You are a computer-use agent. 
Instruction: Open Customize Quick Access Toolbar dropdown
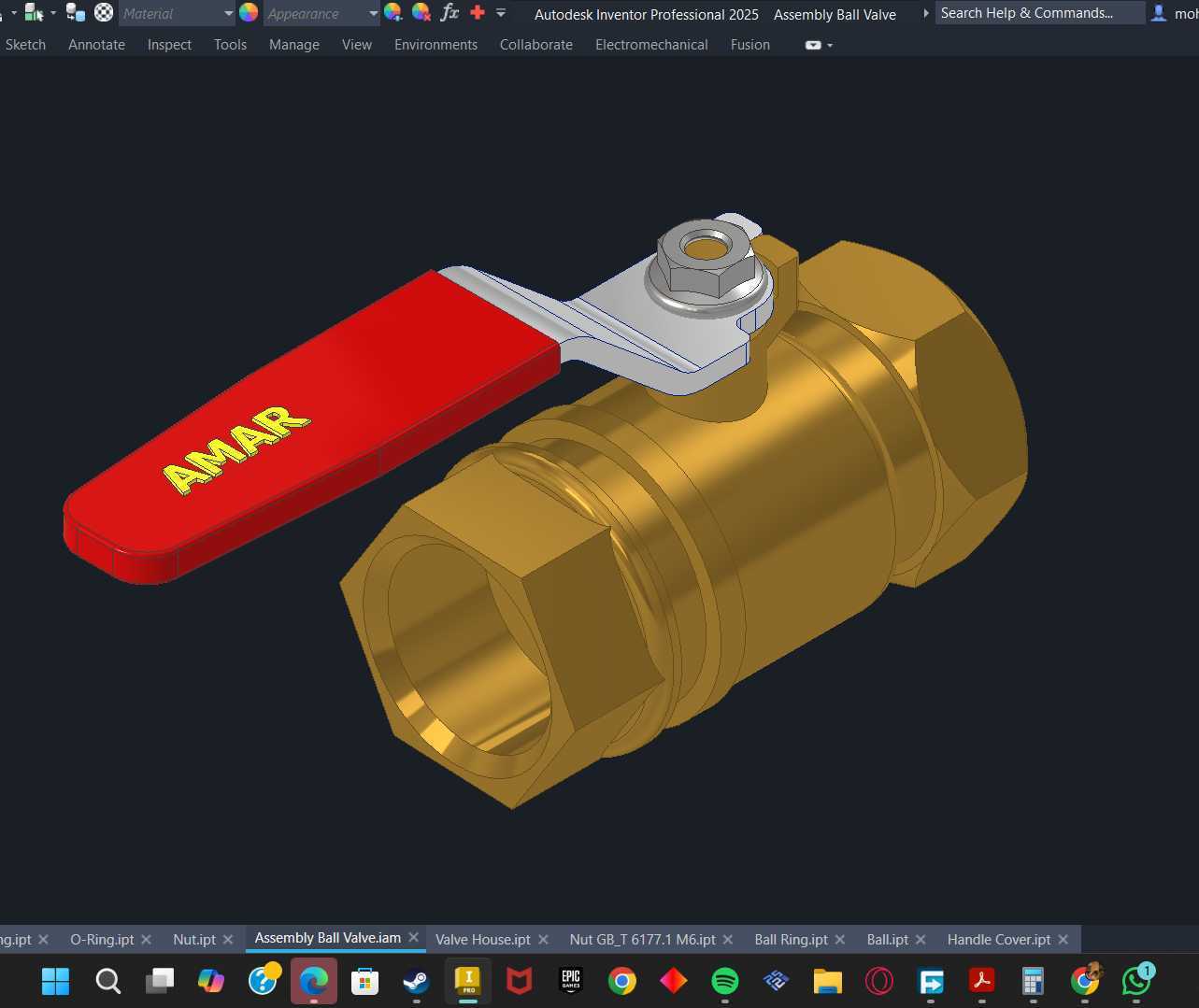click(501, 12)
